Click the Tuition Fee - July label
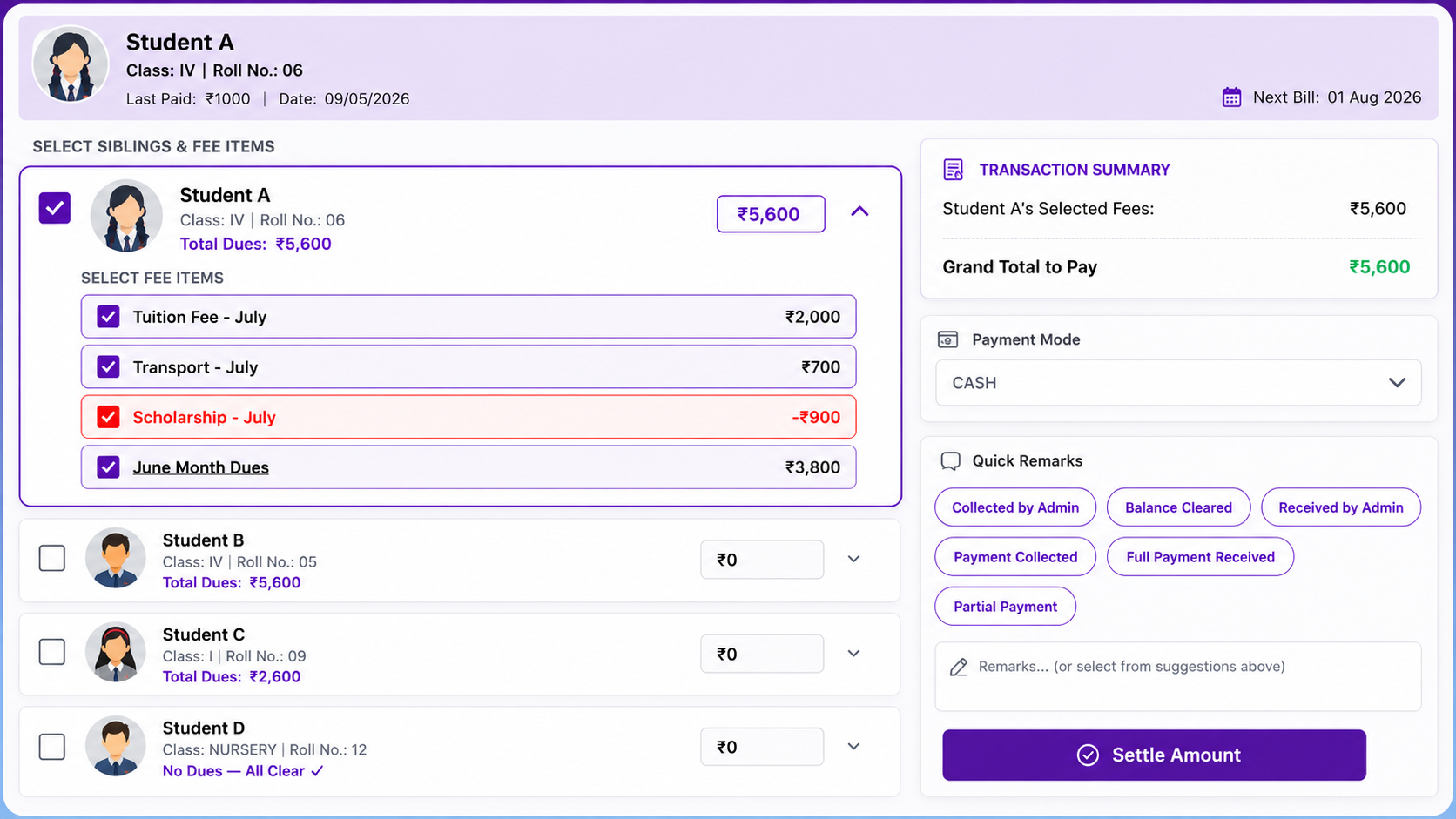The image size is (1456, 819). (x=199, y=317)
